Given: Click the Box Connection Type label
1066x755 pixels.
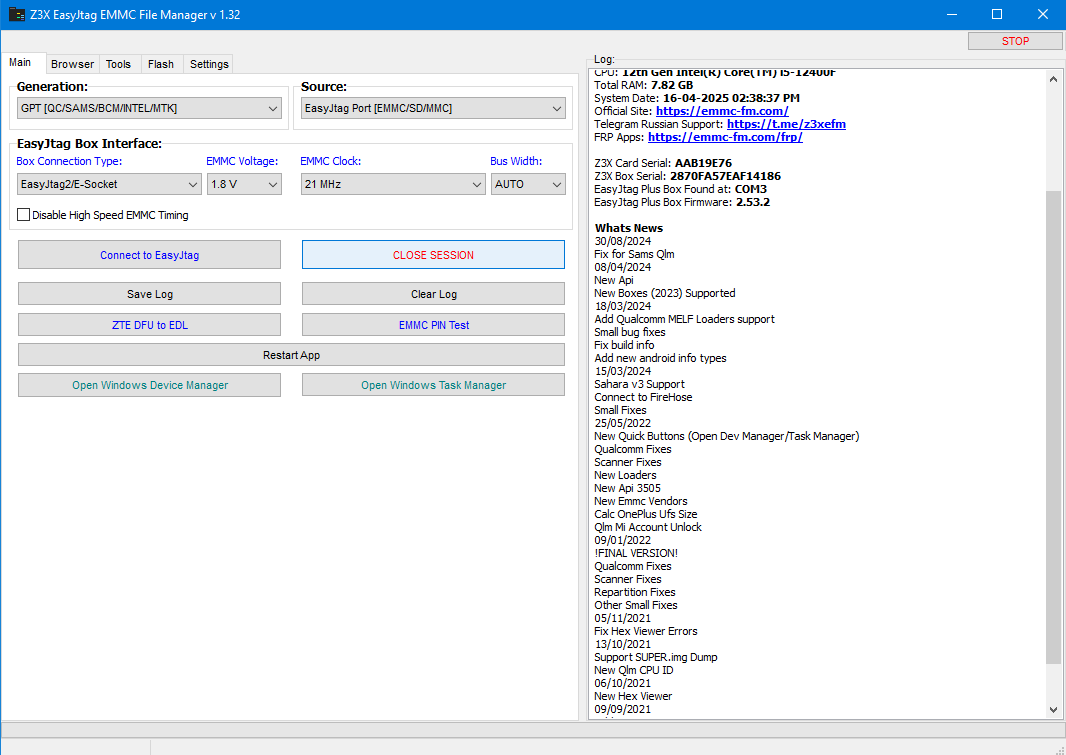Looking at the screenshot, I should [x=69, y=161].
